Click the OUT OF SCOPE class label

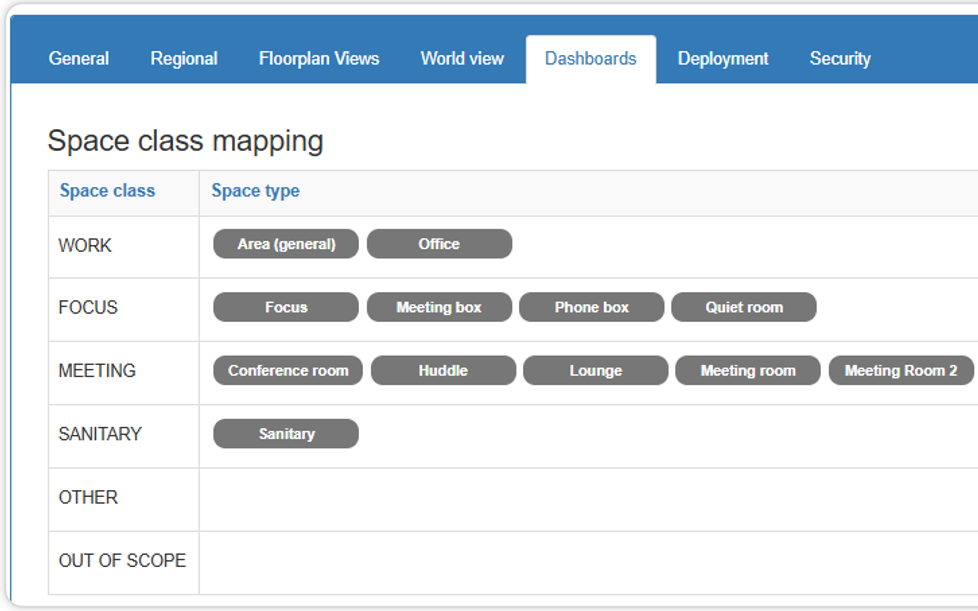click(x=122, y=560)
